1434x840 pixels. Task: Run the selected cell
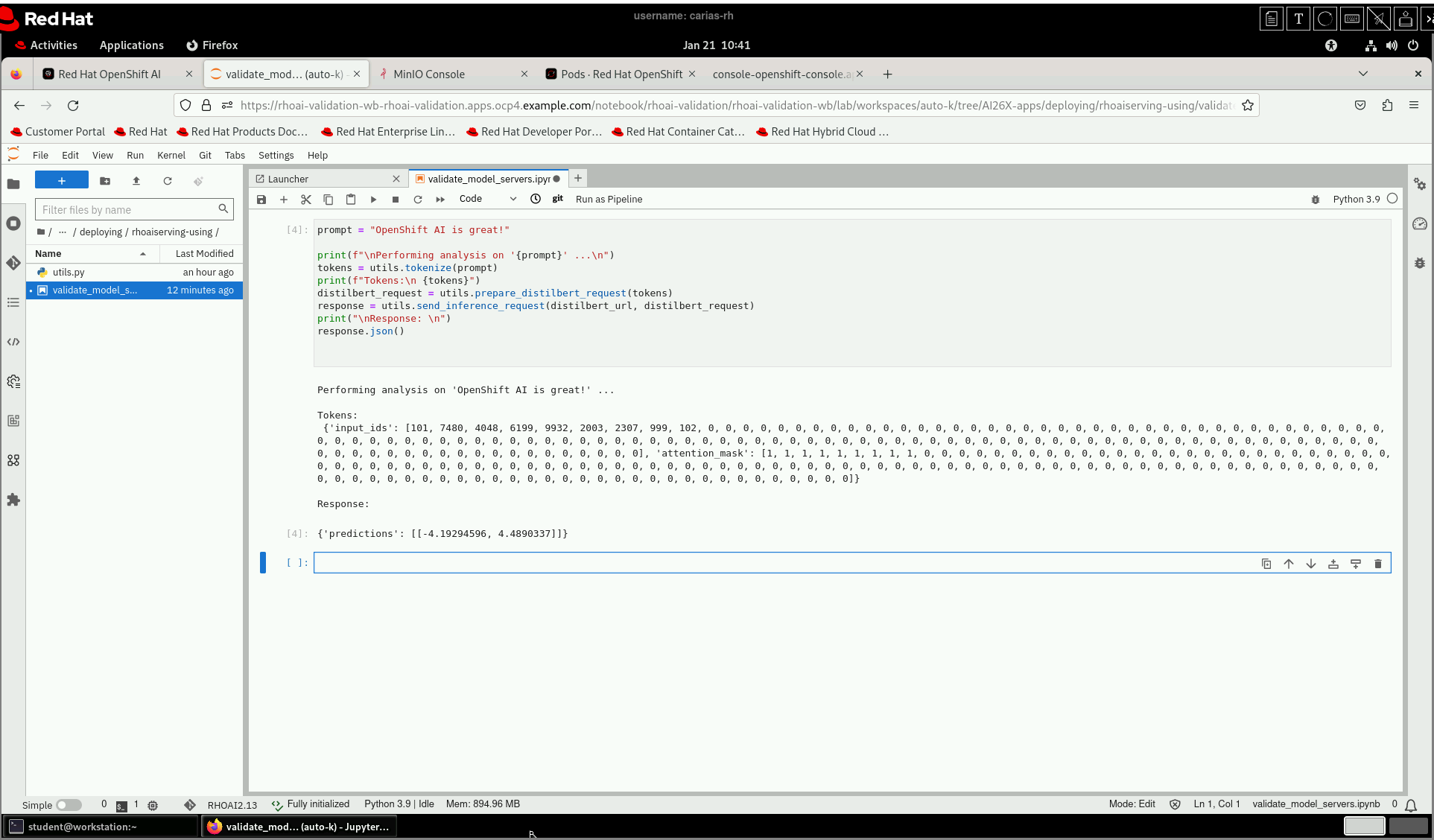point(373,200)
